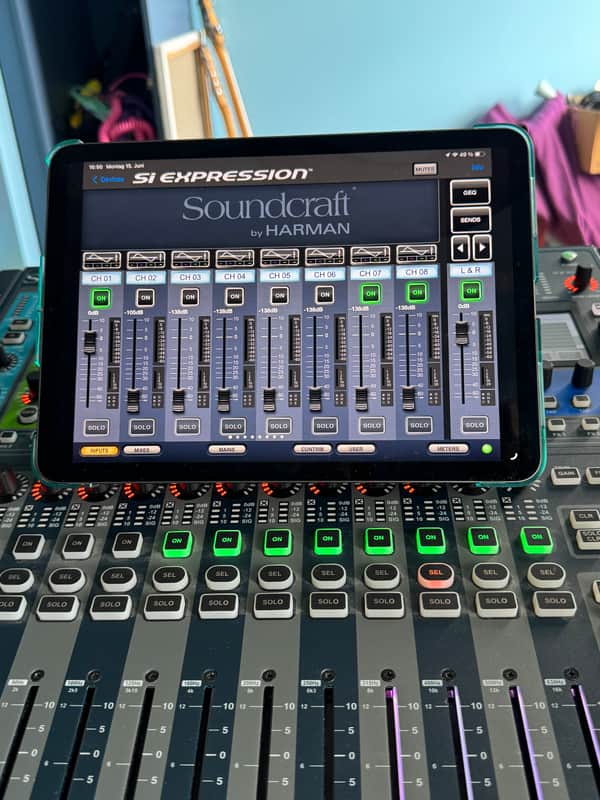Viewport: 600px width, 800px height.
Task: Tap the left arrow to page channels back
Action: pos(460,248)
